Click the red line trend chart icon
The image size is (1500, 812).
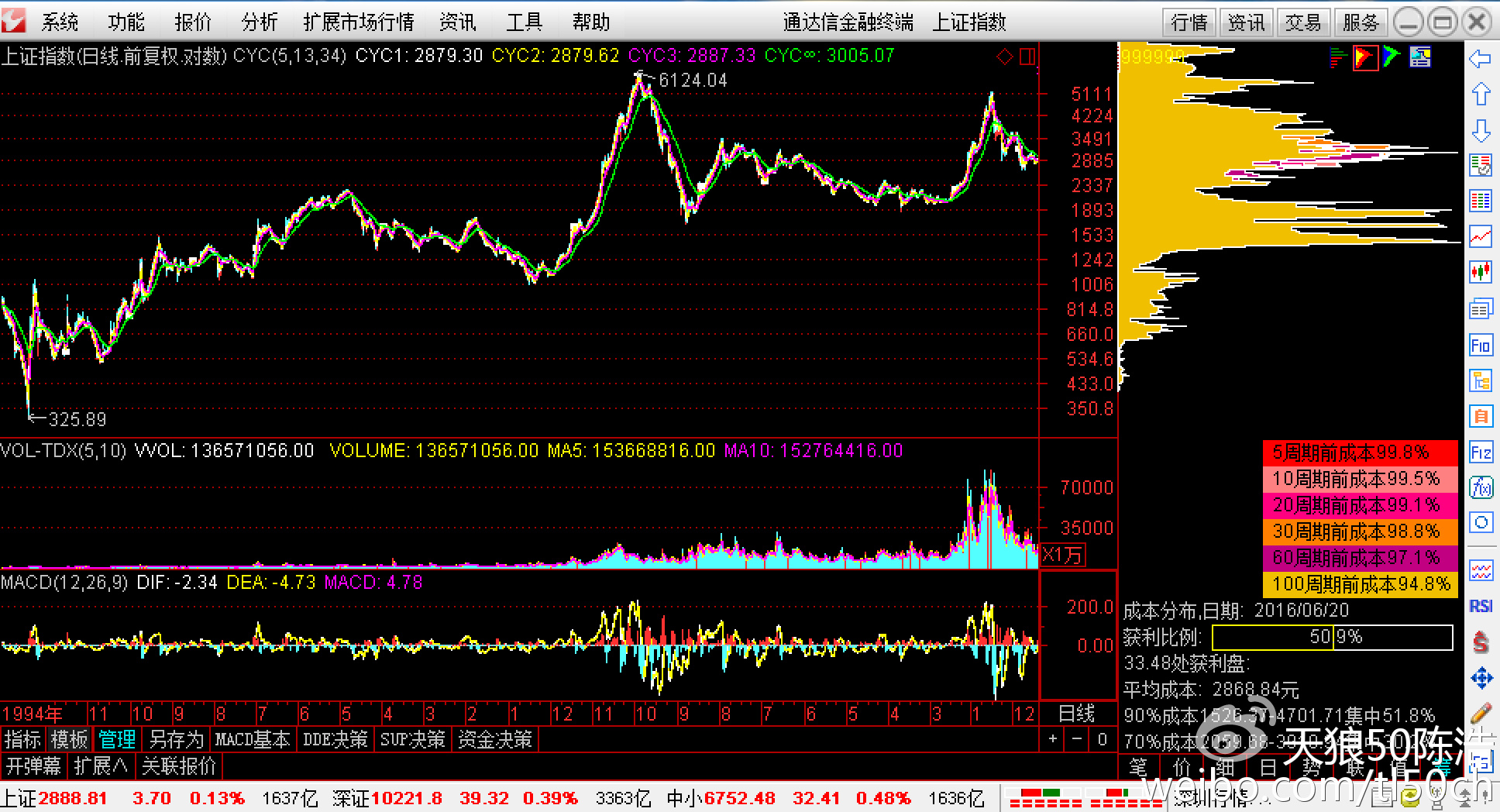click(1481, 236)
